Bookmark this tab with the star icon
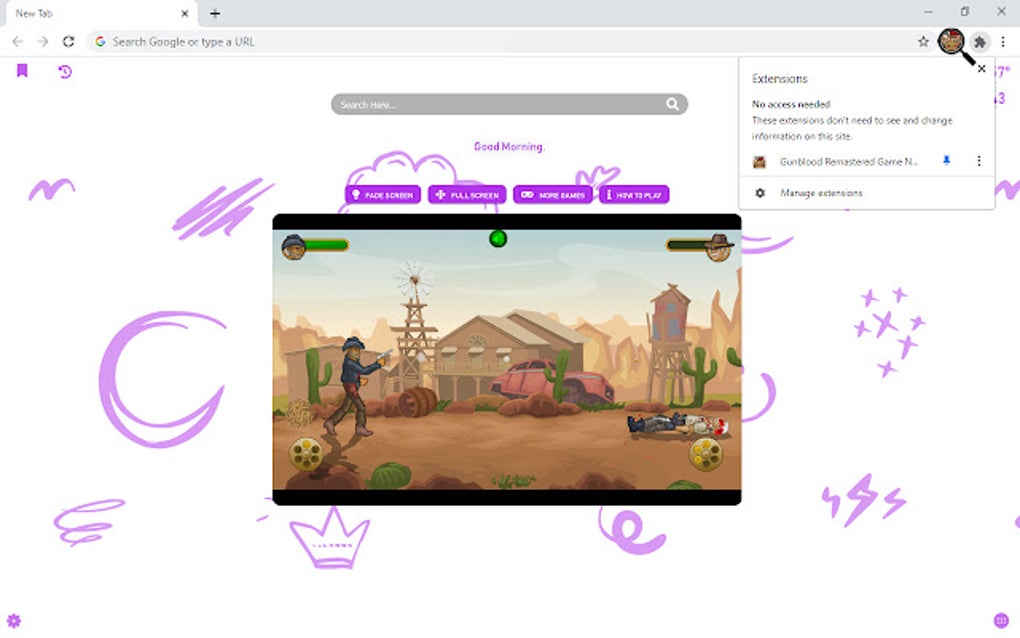Viewport: 1020px width, 638px height. pyautogui.click(x=923, y=42)
